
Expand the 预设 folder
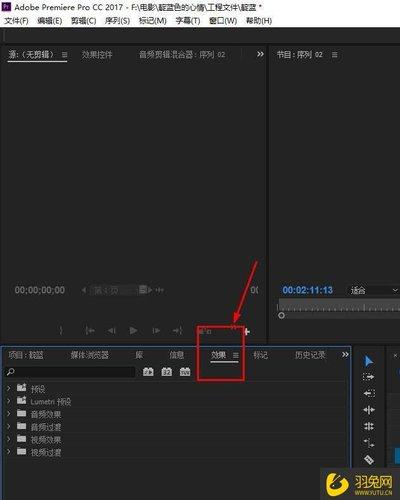[x=9, y=388]
